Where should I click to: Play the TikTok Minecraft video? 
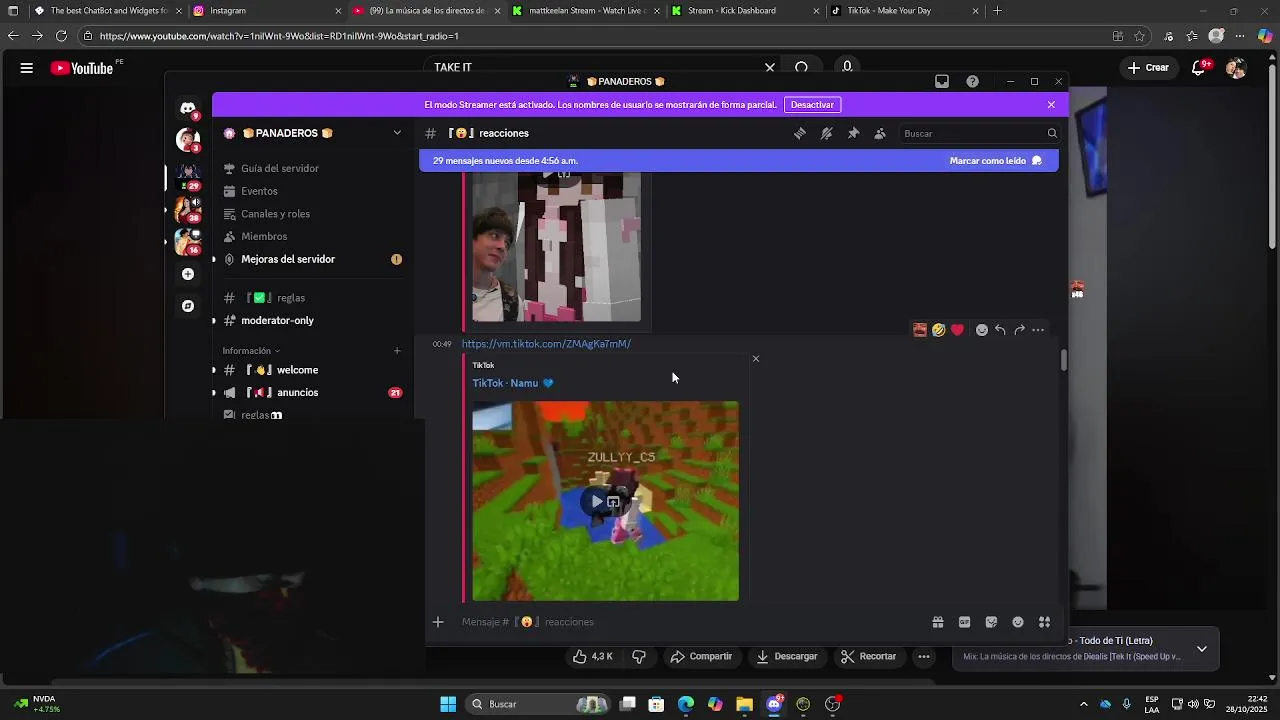point(597,502)
